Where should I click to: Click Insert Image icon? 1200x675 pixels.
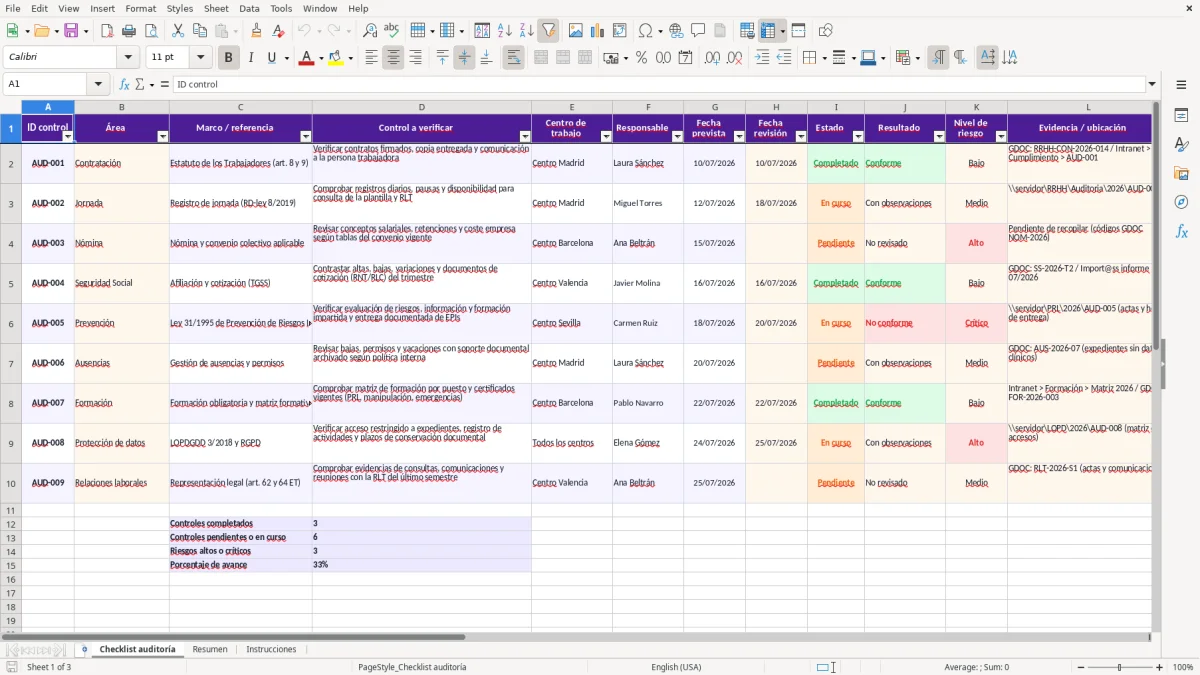tap(576, 31)
